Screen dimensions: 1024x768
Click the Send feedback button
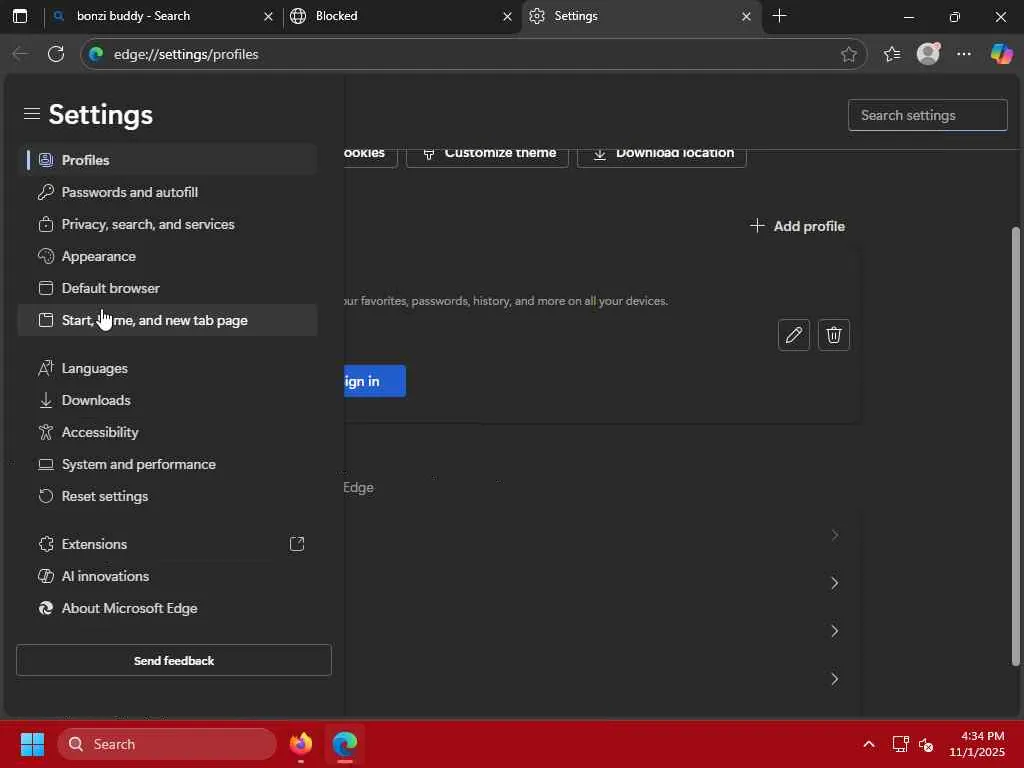(174, 660)
